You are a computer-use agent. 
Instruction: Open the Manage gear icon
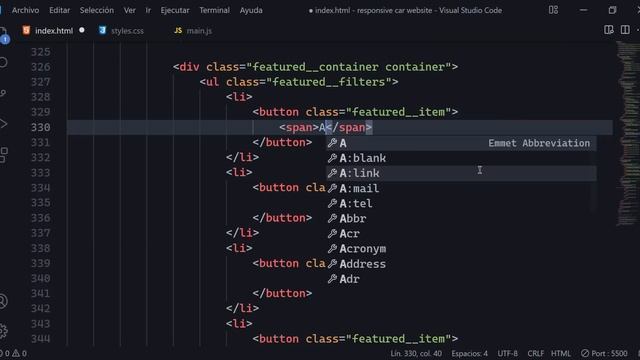3,331
